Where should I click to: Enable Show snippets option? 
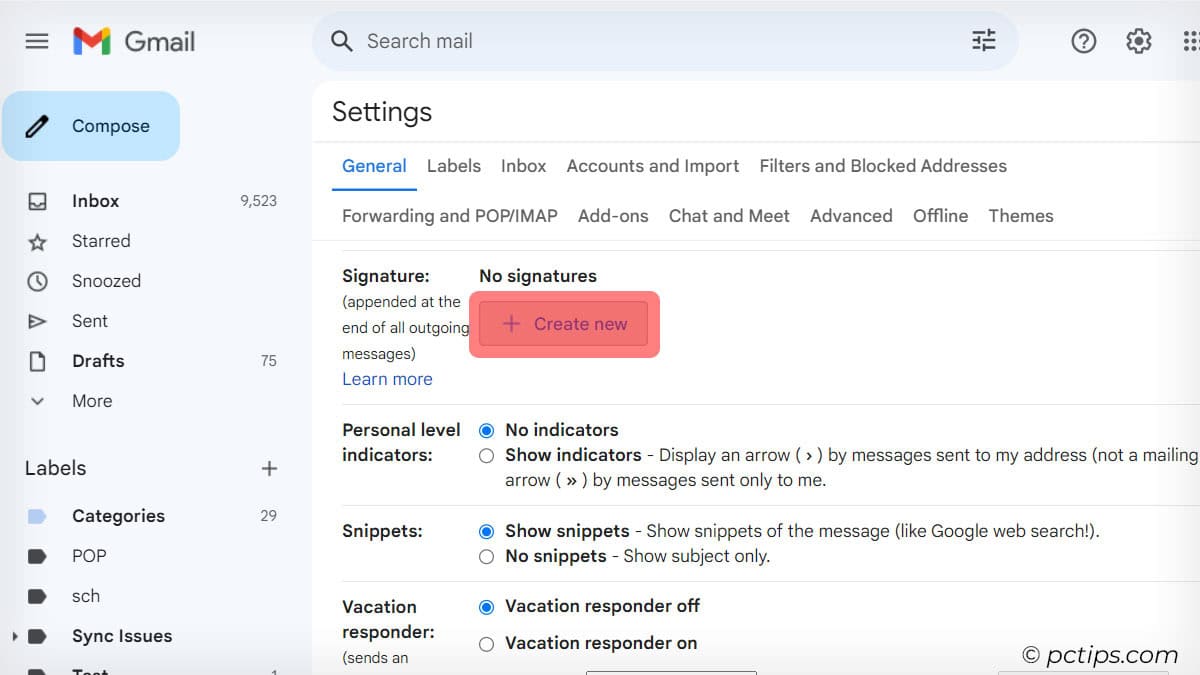(486, 531)
